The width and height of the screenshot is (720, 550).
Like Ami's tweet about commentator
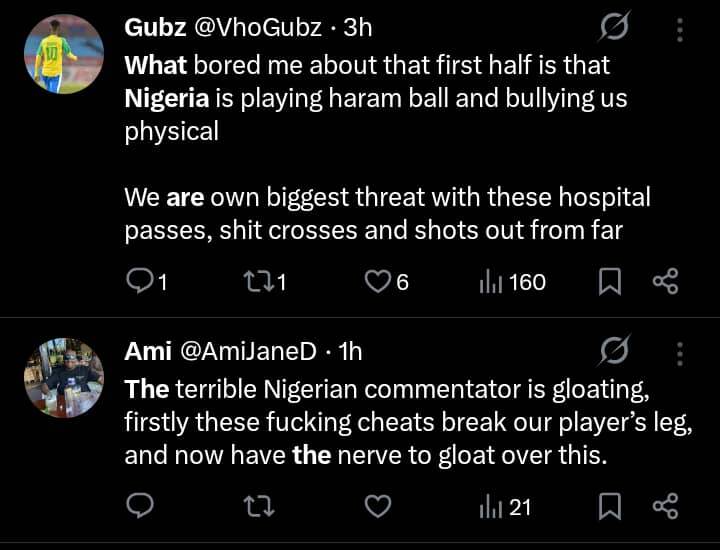[377, 507]
